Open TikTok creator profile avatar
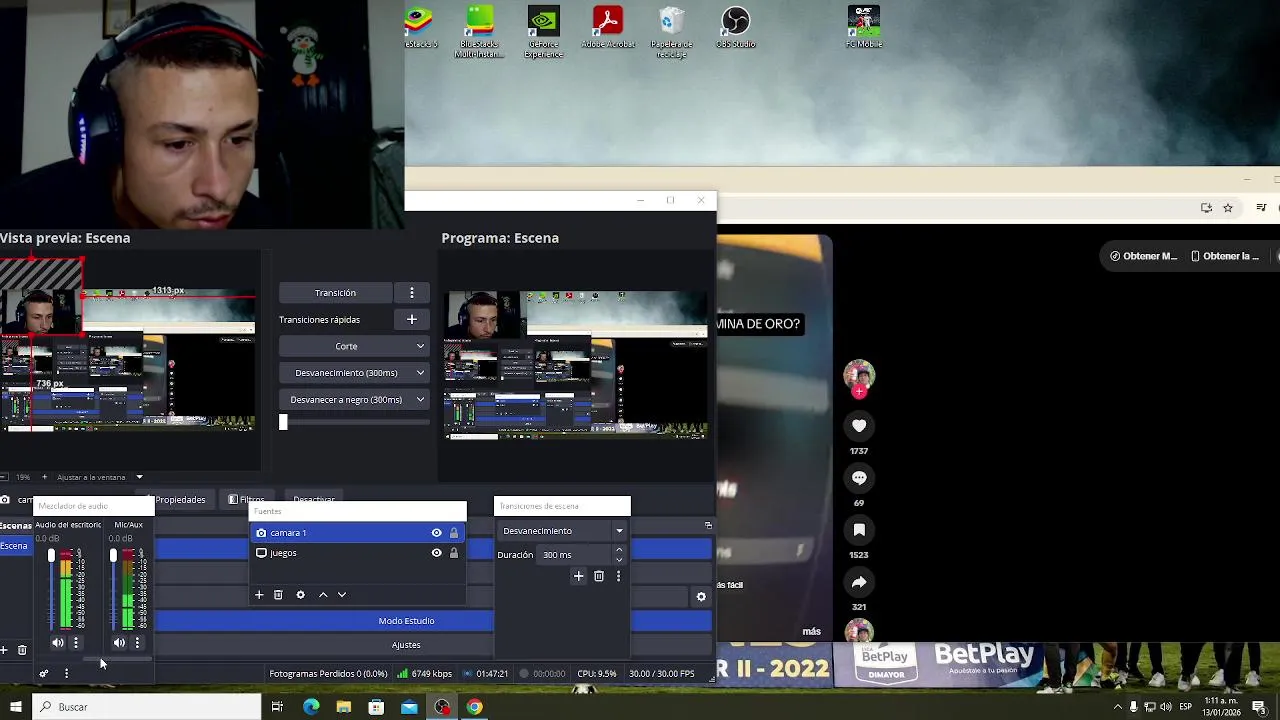This screenshot has width=1280, height=720. click(859, 375)
